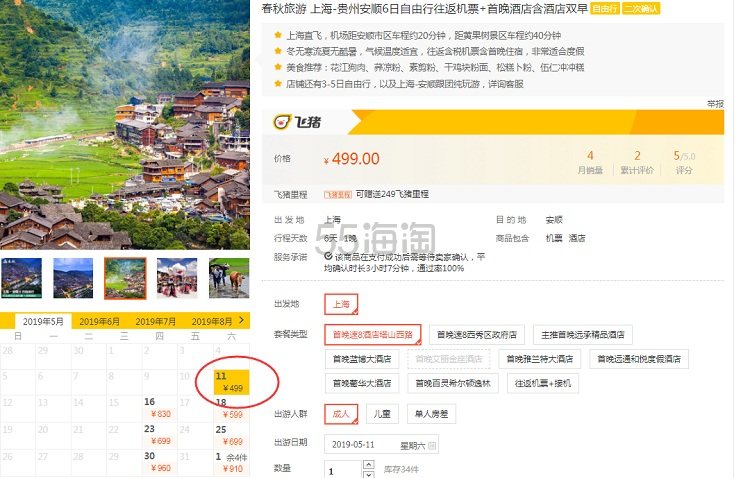This screenshot has height=478, width=750.
Task: Click the 举报 report link
Action: click(716, 104)
